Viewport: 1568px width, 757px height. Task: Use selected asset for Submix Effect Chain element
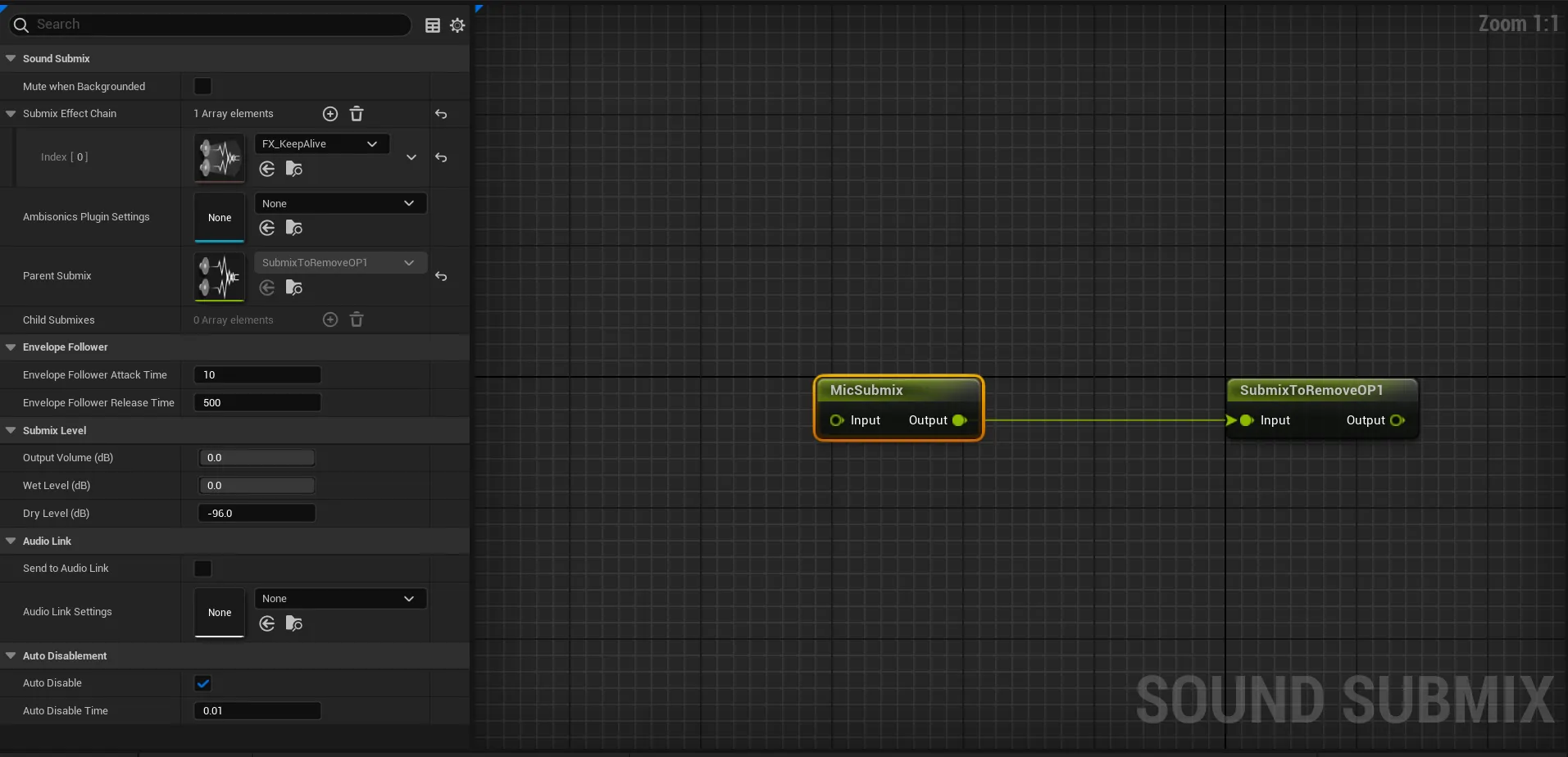(266, 169)
